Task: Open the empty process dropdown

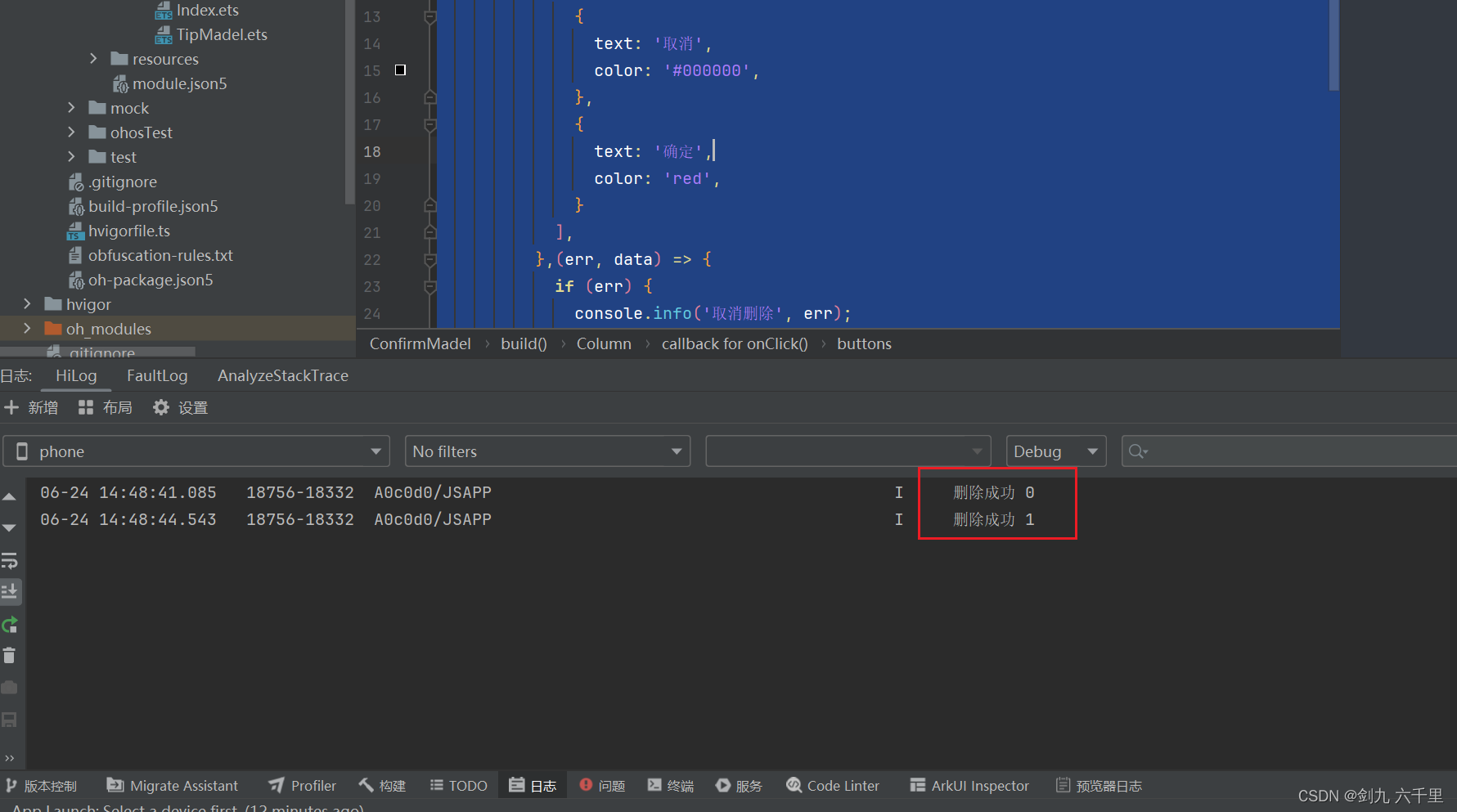Action: (x=848, y=451)
